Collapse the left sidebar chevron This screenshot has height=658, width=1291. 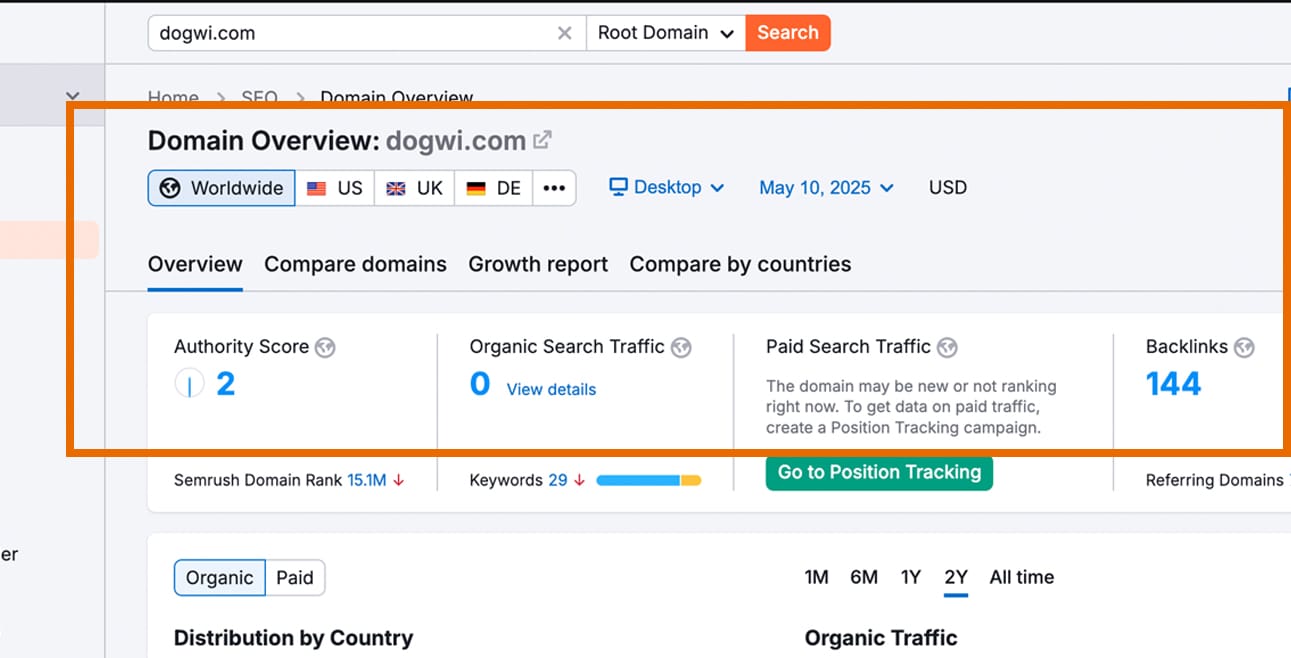pos(71,97)
